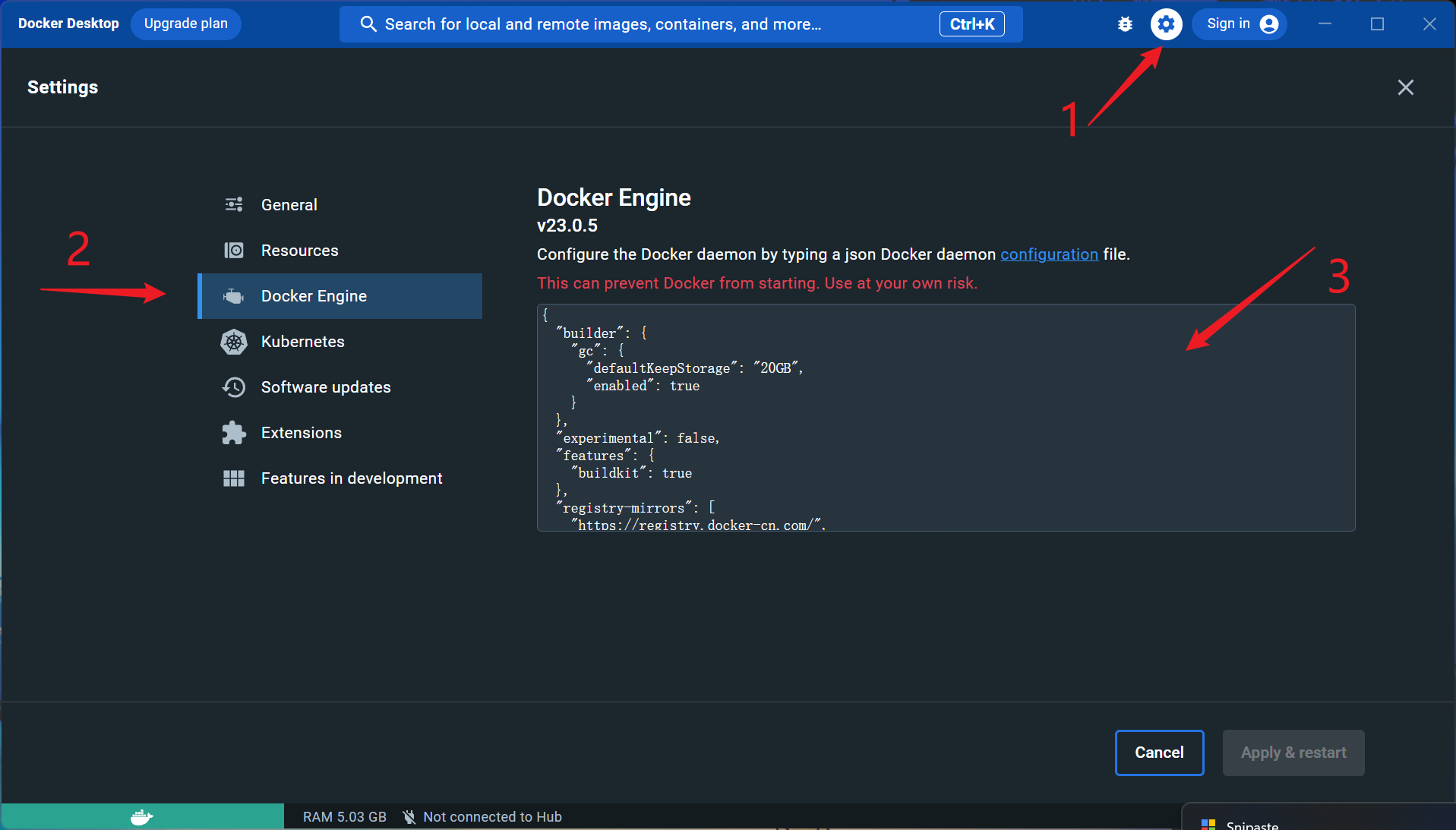Click the "defaultKeepStorage": "20GB" line
1456x830 pixels.
pos(694,368)
